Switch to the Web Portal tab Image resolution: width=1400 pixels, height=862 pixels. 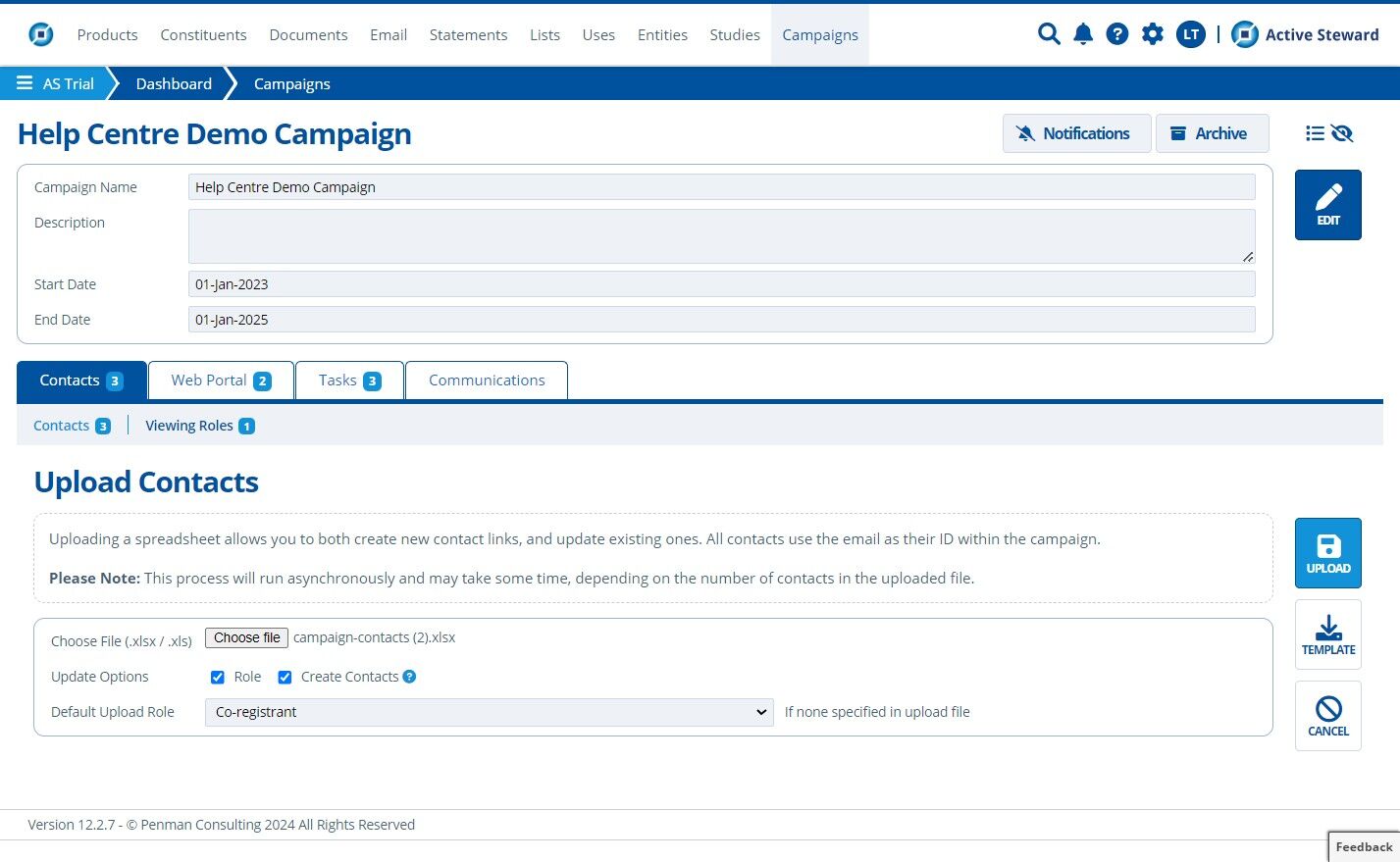[221, 380]
